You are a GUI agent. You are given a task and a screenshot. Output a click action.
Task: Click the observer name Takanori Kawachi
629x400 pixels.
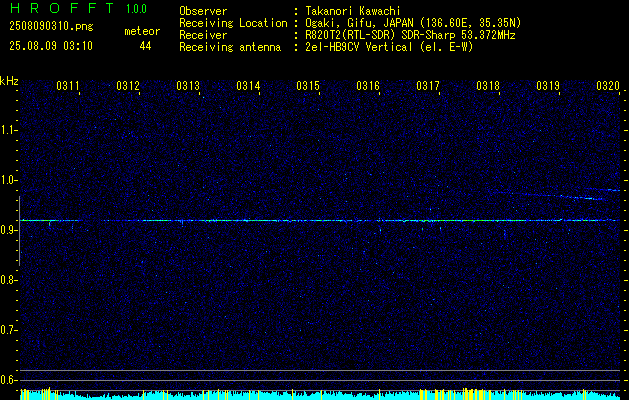click(351, 11)
